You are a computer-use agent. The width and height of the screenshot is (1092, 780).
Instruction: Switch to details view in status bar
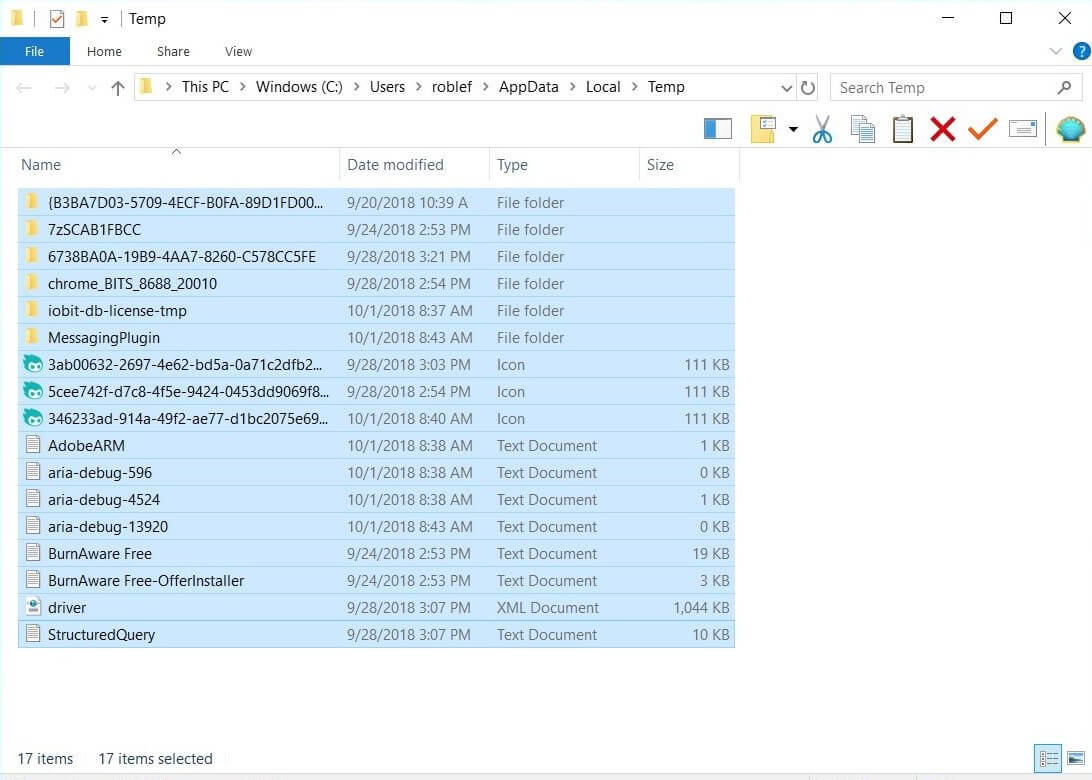click(x=1048, y=759)
